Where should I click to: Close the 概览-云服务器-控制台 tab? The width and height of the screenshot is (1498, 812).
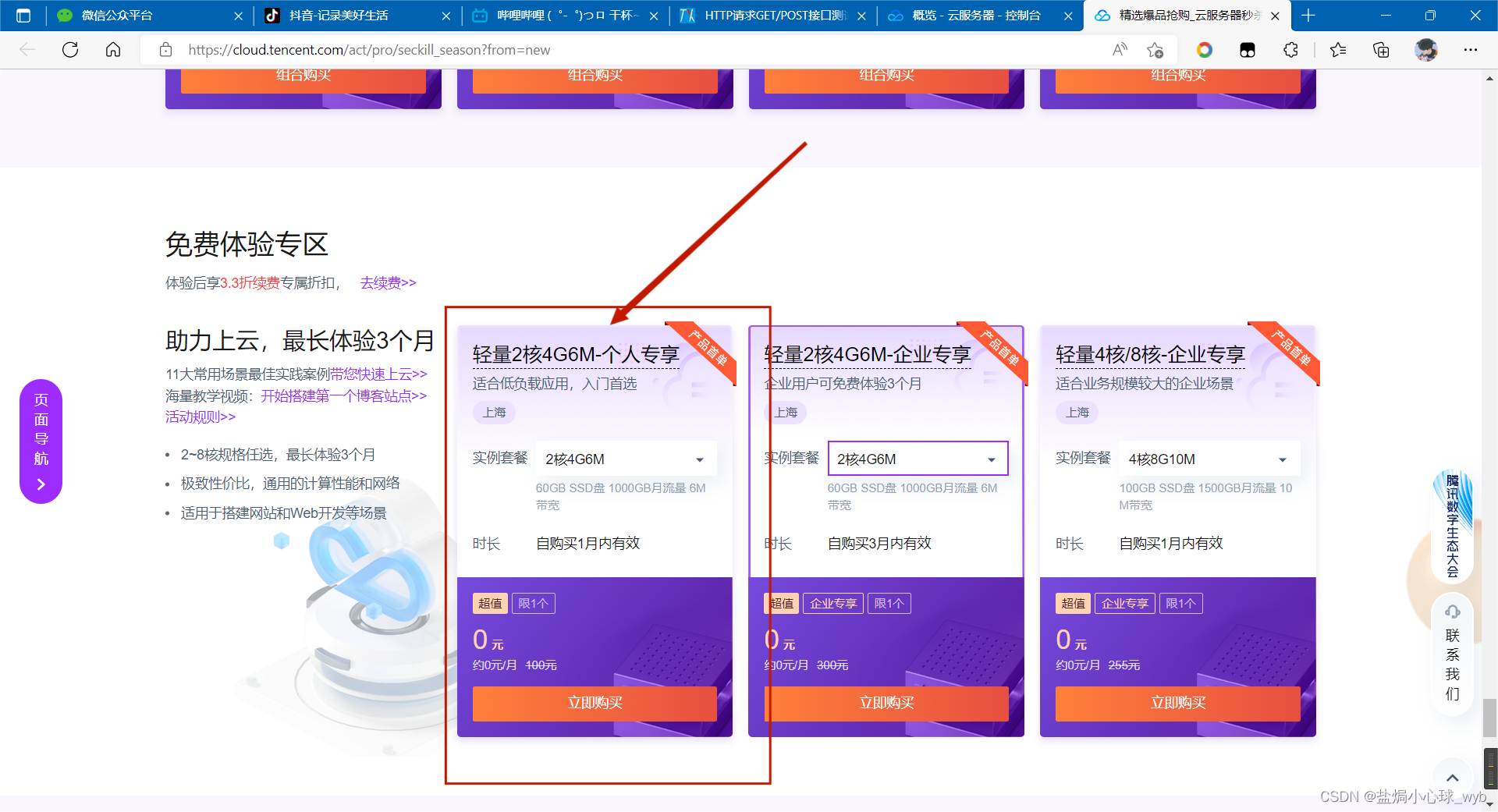click(x=1068, y=16)
